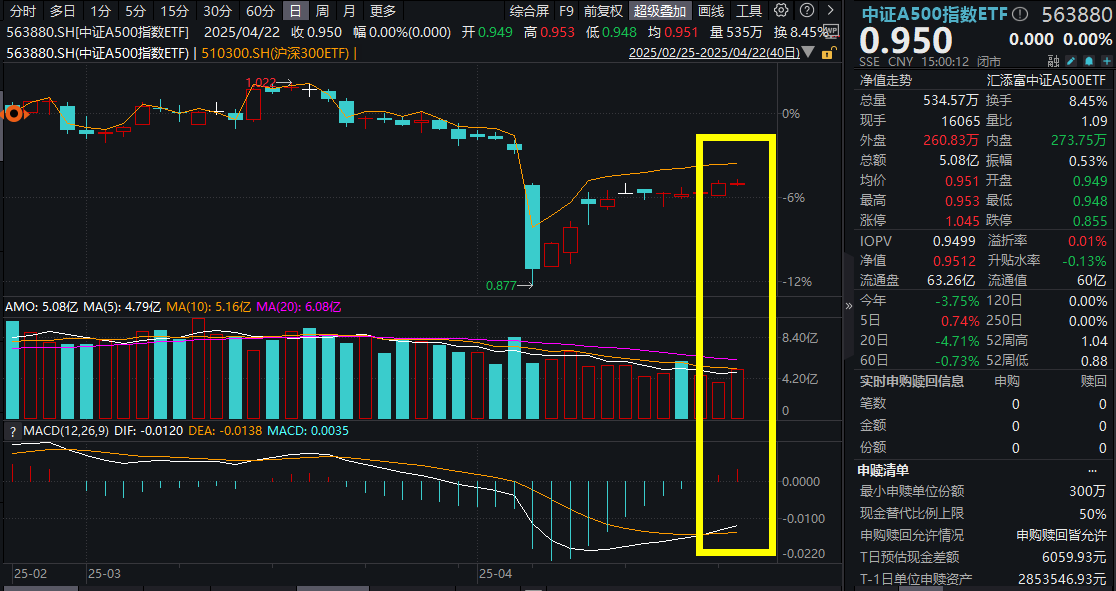The image size is (1116, 591).
Task: Click the info icon beside 中证A500指数ETF
Action: pos(1019,15)
